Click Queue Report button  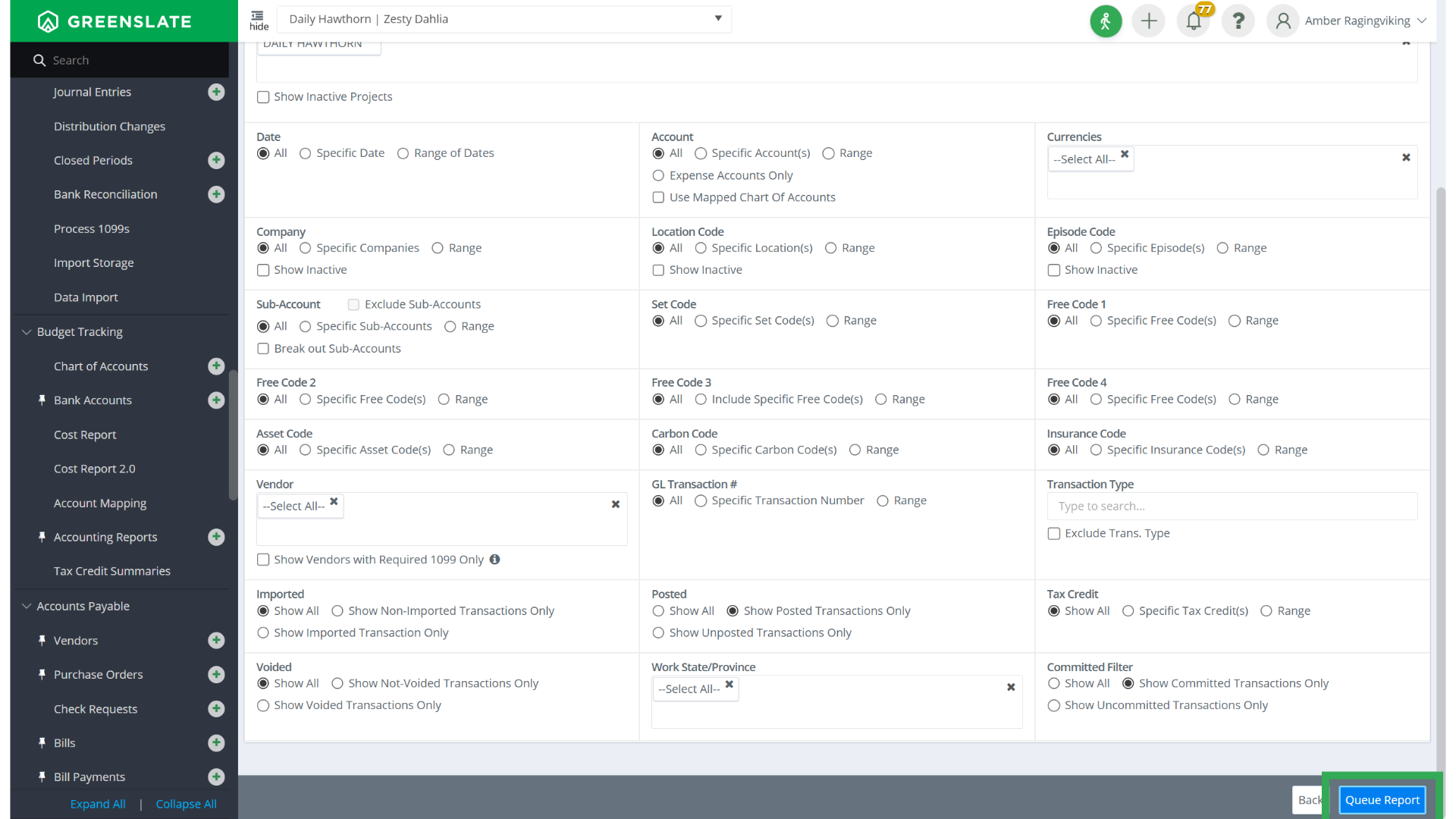tap(1382, 800)
